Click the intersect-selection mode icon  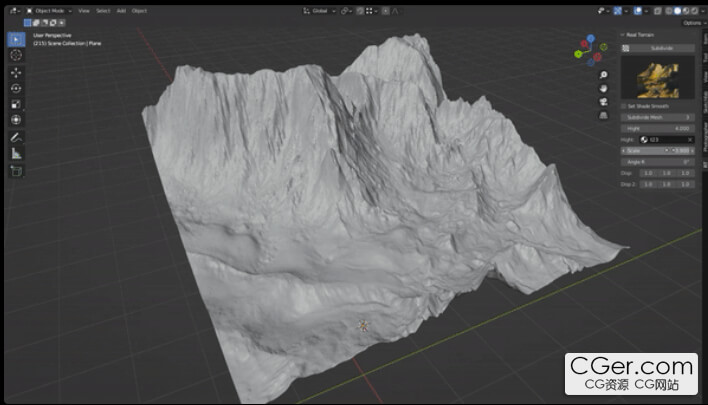coord(62,23)
